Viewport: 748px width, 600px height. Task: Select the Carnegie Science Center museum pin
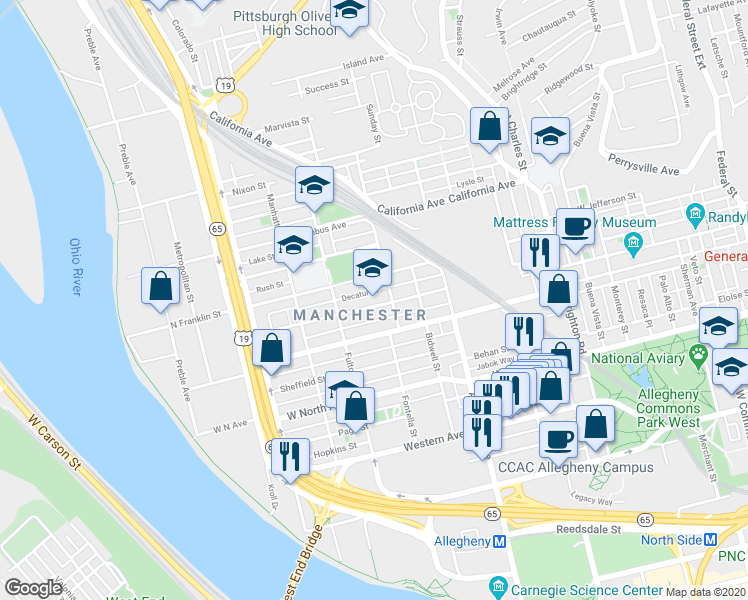(499, 587)
